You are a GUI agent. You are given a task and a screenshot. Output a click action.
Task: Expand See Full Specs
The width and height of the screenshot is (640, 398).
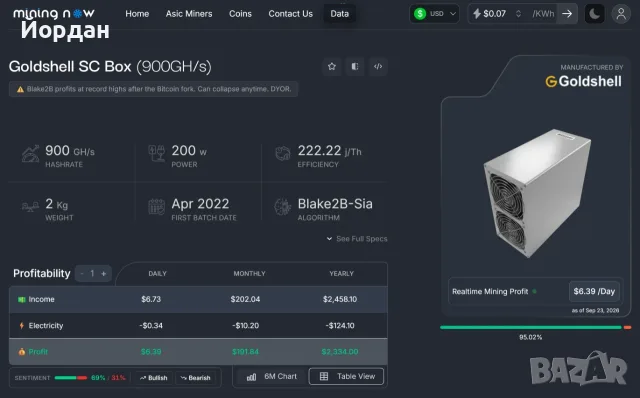click(x=357, y=239)
